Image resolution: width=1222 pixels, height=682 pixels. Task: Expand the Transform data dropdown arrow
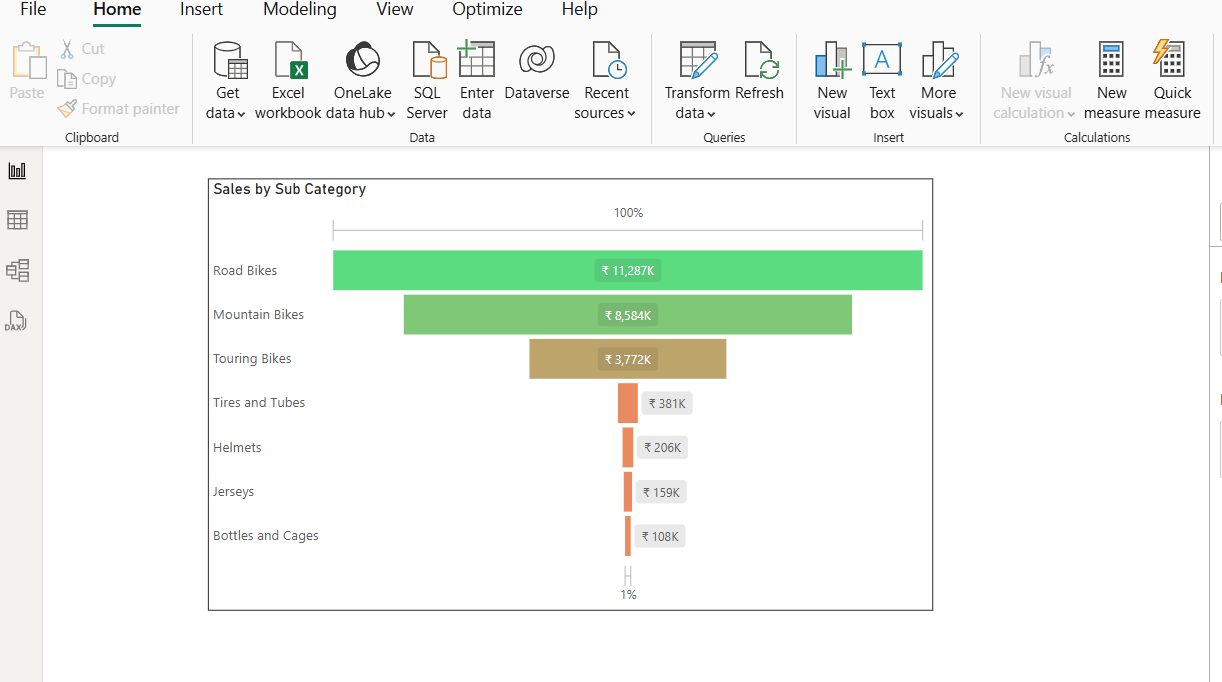click(x=711, y=114)
